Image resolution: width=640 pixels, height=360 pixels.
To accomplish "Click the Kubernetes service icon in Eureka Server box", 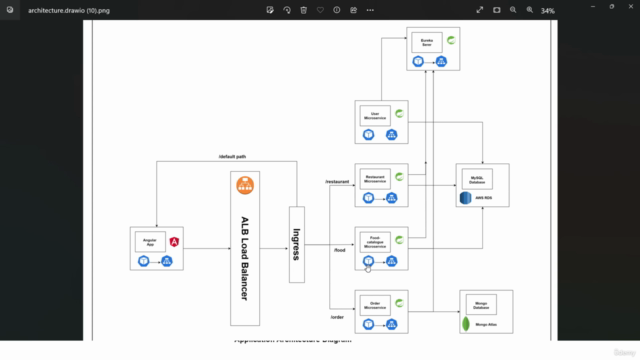I will (441, 61).
